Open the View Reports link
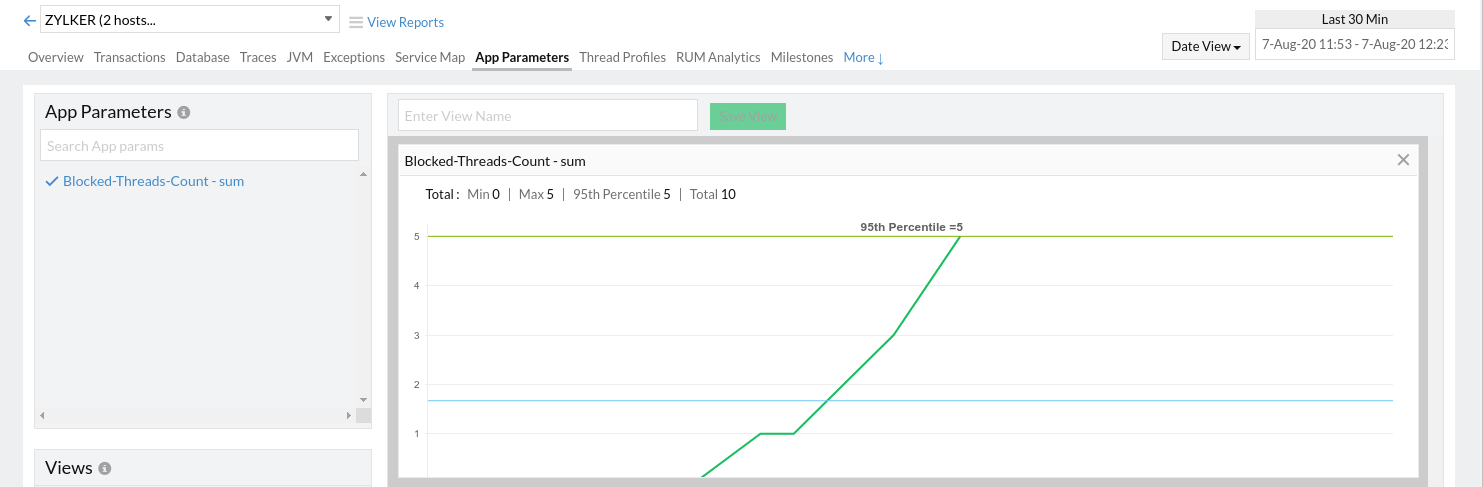Viewport: 1483px width, 487px height. [405, 22]
